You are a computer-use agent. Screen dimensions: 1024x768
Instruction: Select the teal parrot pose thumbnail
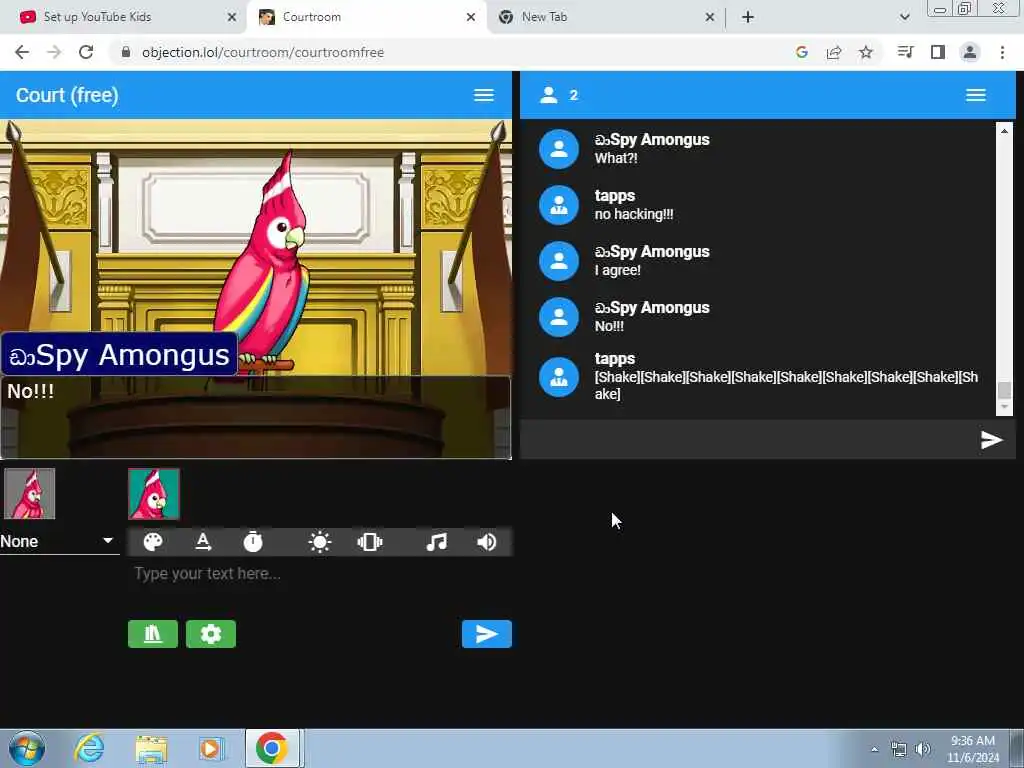pos(153,494)
